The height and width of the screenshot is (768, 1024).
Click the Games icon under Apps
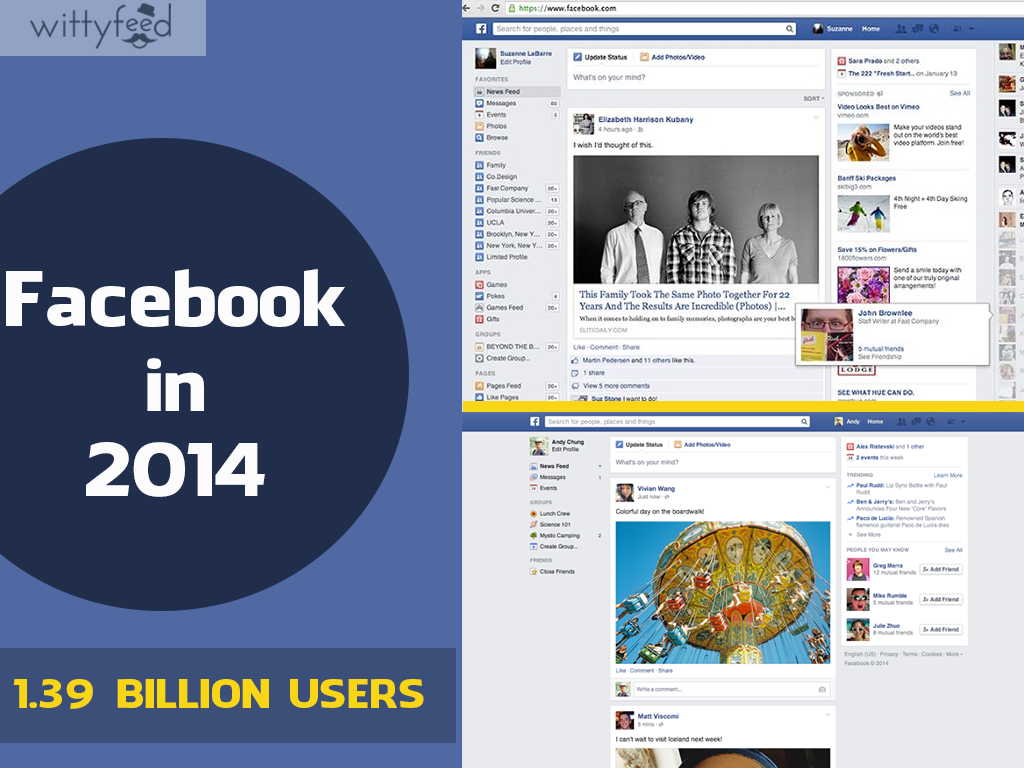click(x=479, y=285)
